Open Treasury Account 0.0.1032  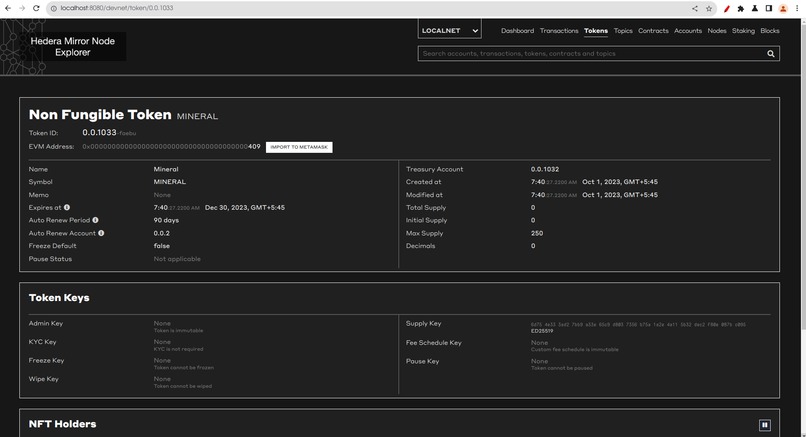(545, 169)
